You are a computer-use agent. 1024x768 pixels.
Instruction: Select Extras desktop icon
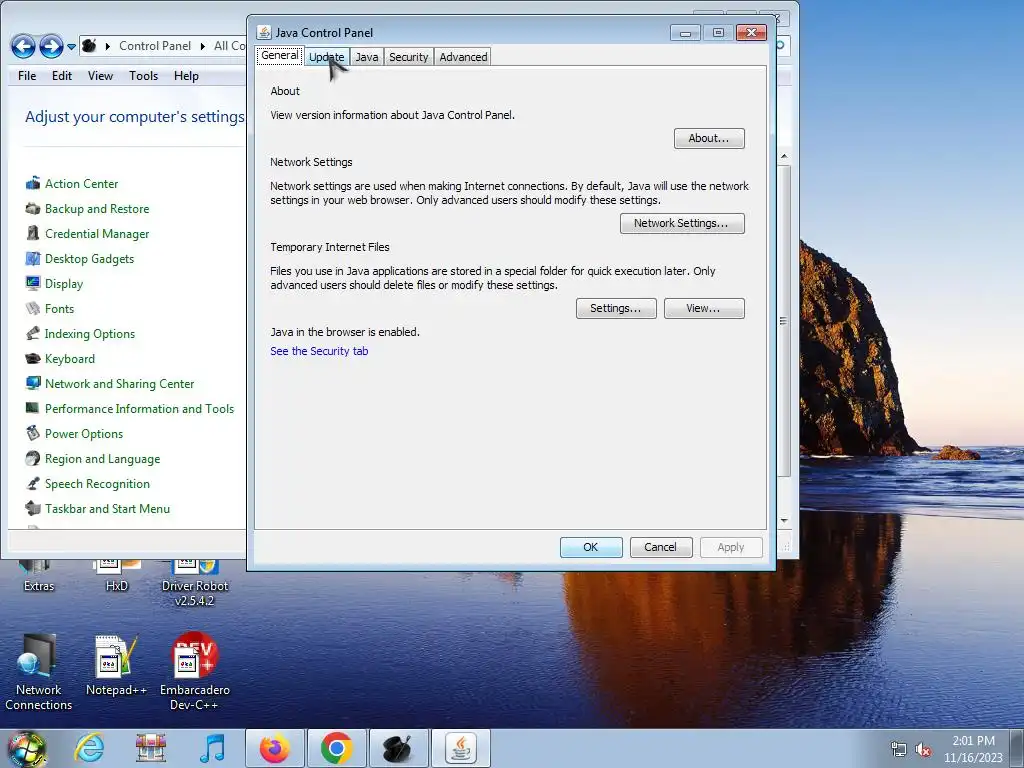pos(38,578)
